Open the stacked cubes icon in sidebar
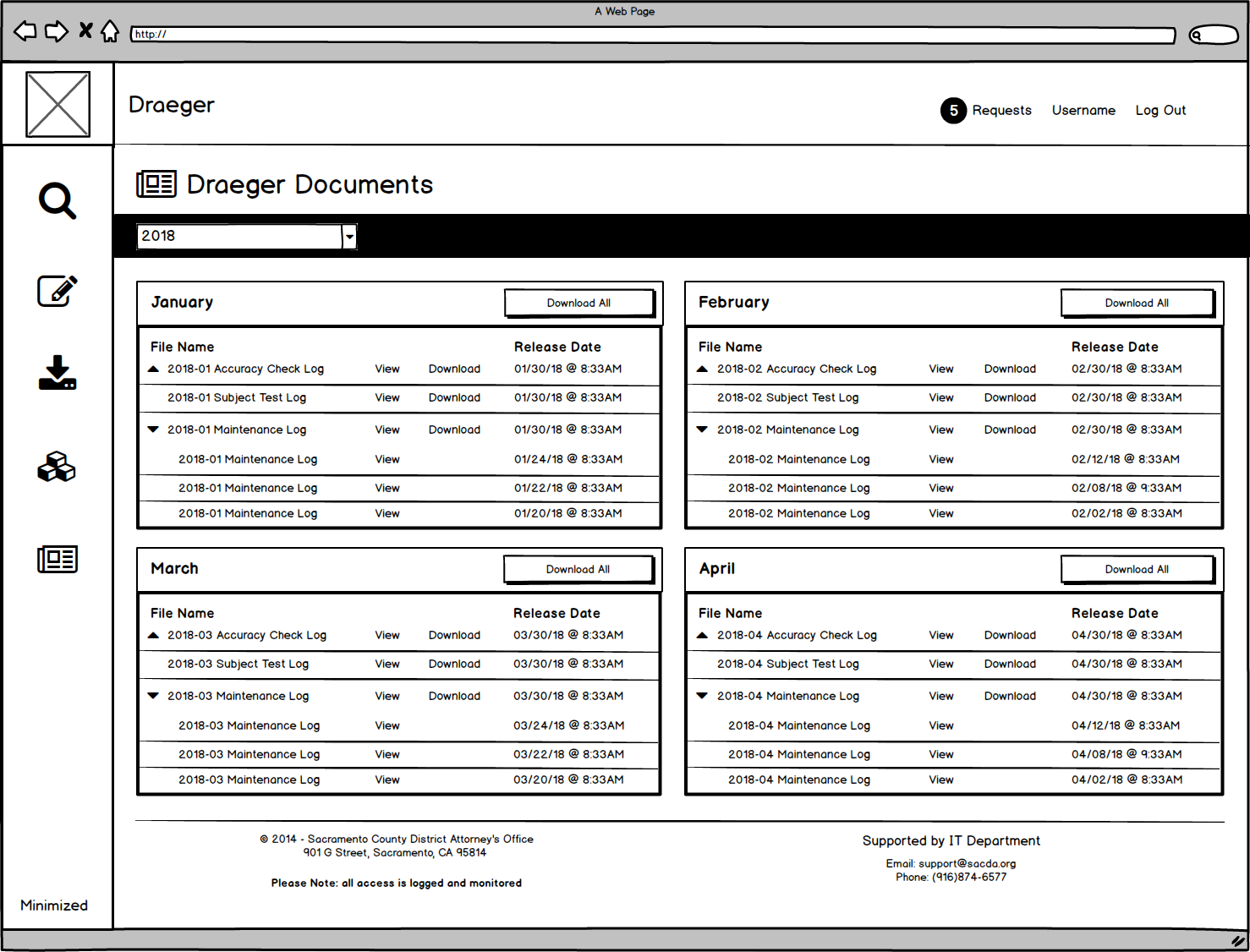The image size is (1250, 952). point(57,467)
